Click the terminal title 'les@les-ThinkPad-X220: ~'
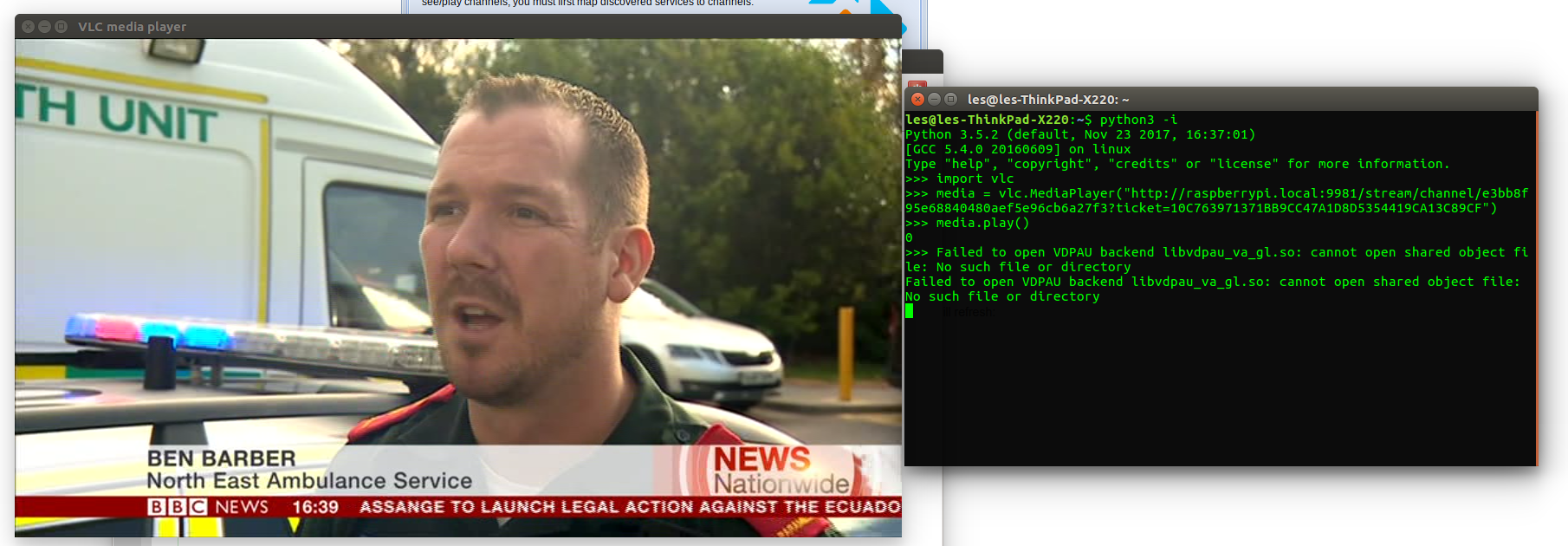1568x546 pixels. tap(1048, 100)
